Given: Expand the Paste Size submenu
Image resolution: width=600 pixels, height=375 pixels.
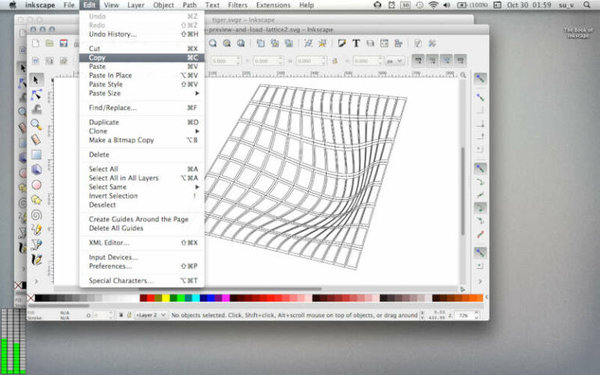Looking at the screenshot, I should 142,93.
